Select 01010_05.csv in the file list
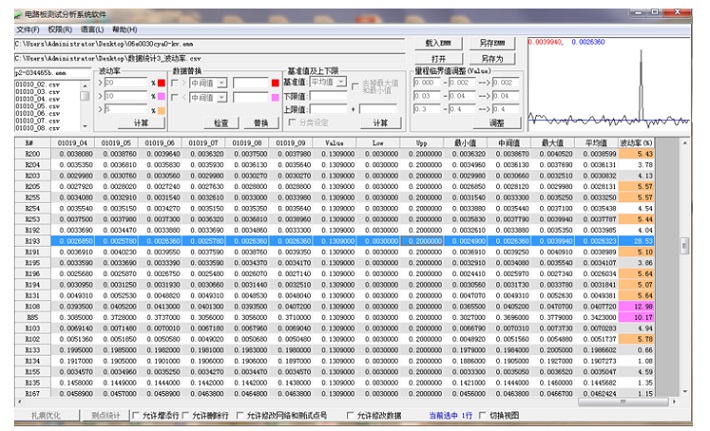The image size is (710, 431). click(38, 106)
